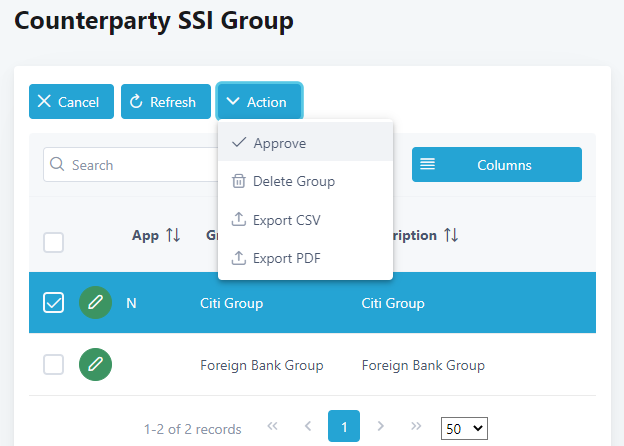
Task: Tick the Foreign Bank Group row checkbox
Action: click(54, 365)
